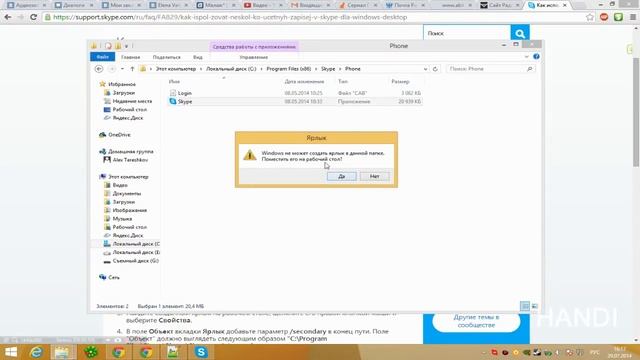
Task: Click Skype breadcrumb segment in address bar
Action: [328, 69]
